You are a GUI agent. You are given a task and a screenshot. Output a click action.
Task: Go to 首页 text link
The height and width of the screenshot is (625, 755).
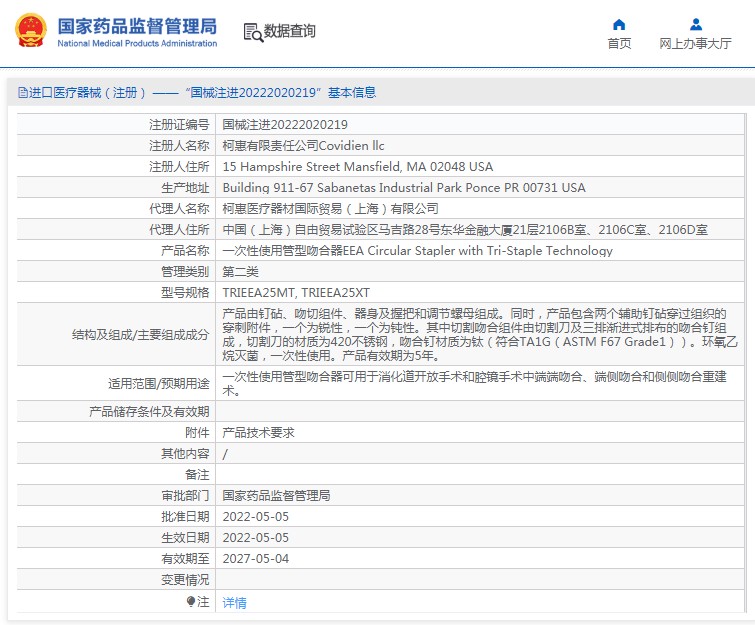(619, 44)
